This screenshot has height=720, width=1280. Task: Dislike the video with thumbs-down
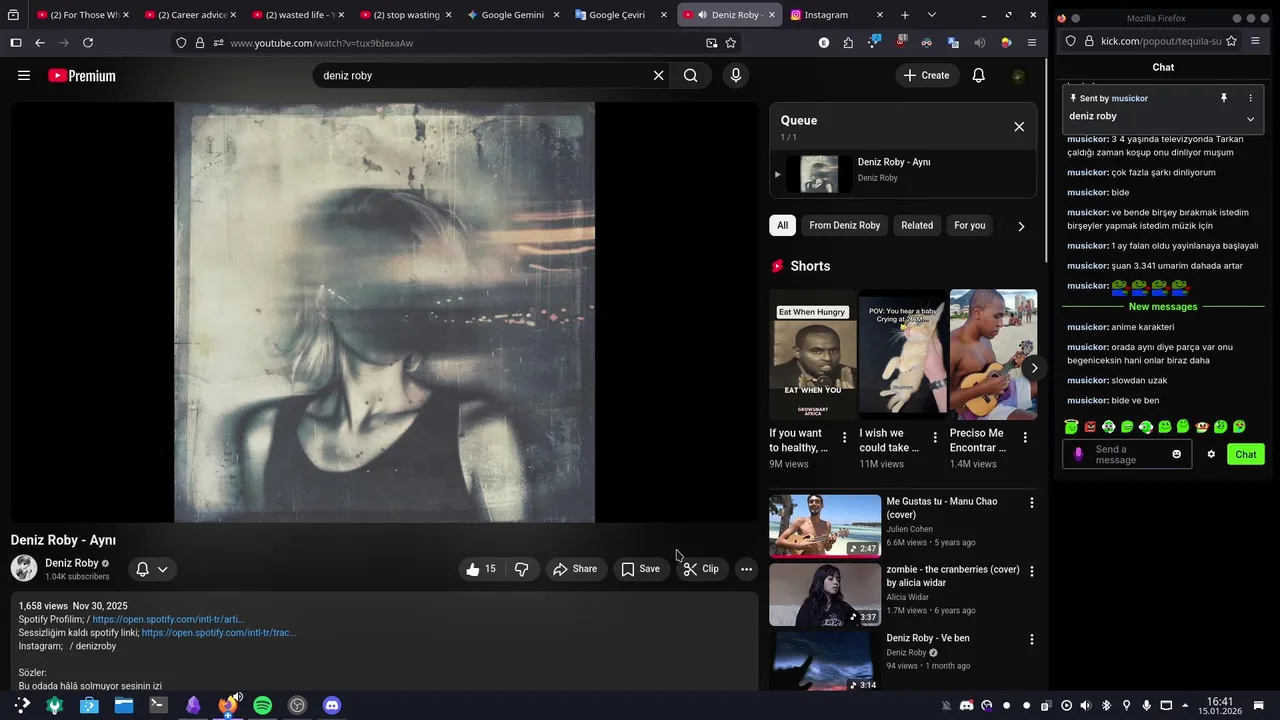click(521, 569)
